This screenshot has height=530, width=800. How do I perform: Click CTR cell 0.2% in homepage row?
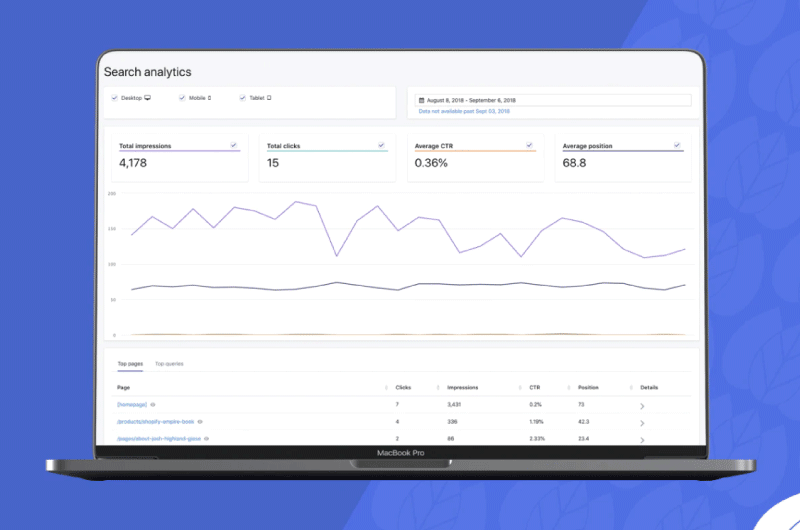tap(535, 405)
